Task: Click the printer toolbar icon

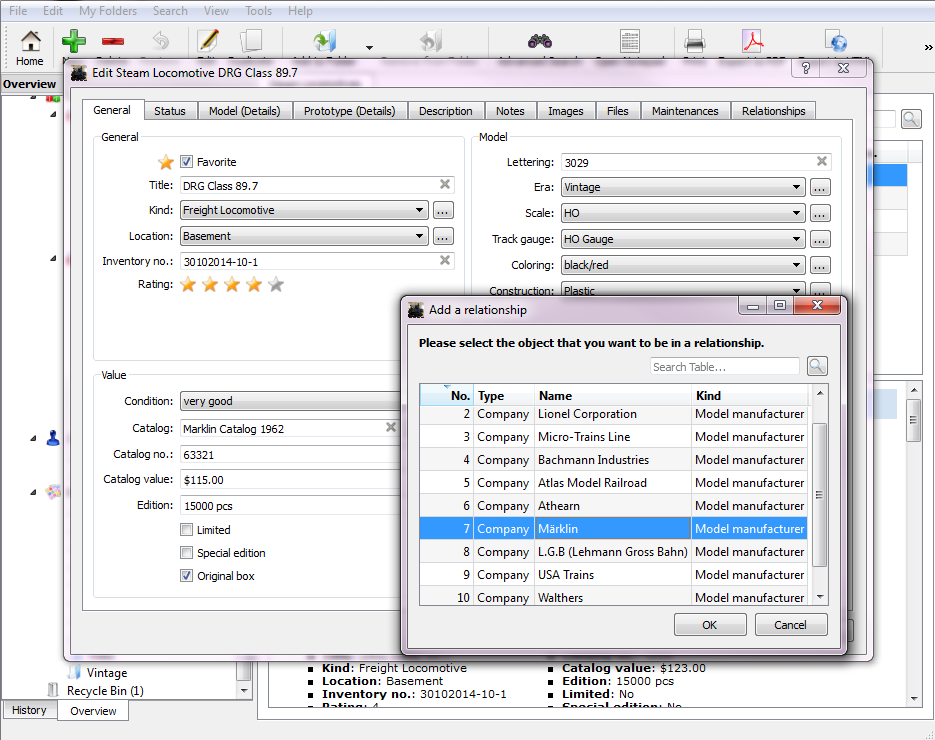Action: 695,41
